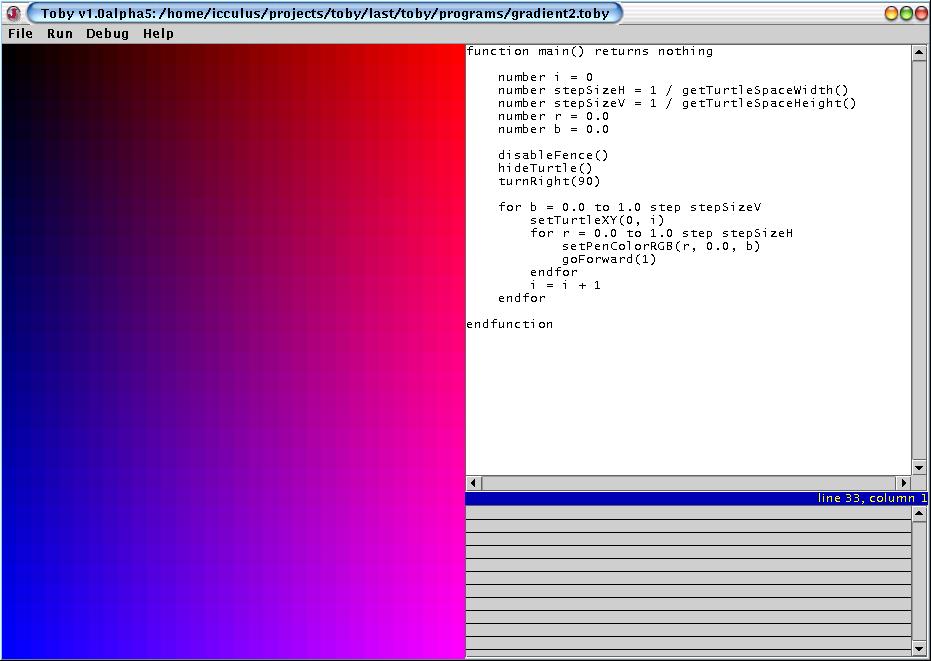Click the 'number b = 0.0' line
931x661 pixels.
click(x=553, y=129)
